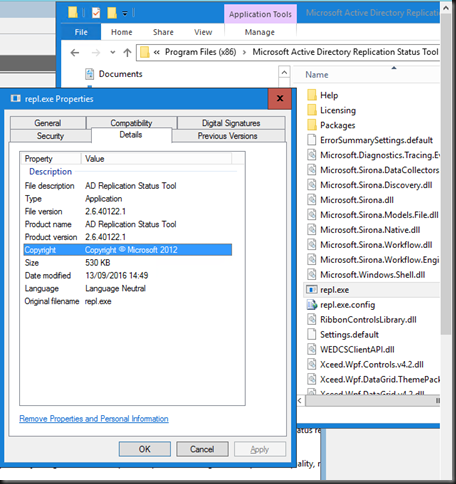This screenshot has height=484, width=456.
Task: Switch to the Home ribbon tab
Action: 122,32
